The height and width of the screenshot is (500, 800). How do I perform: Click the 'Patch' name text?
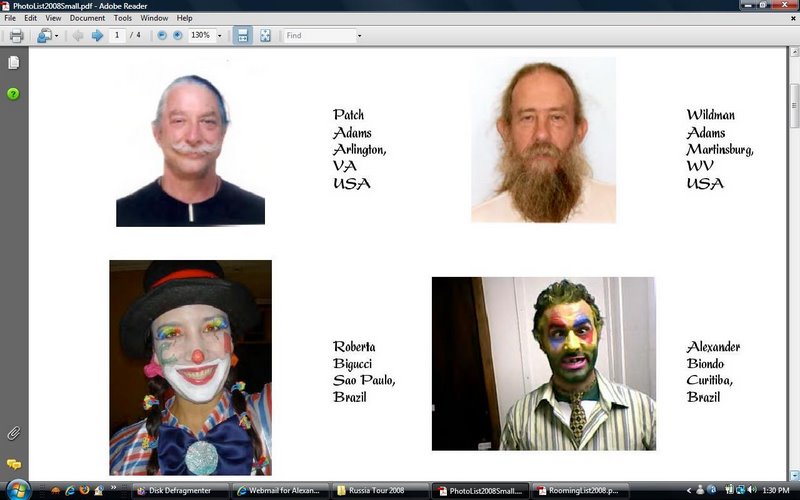pos(348,115)
